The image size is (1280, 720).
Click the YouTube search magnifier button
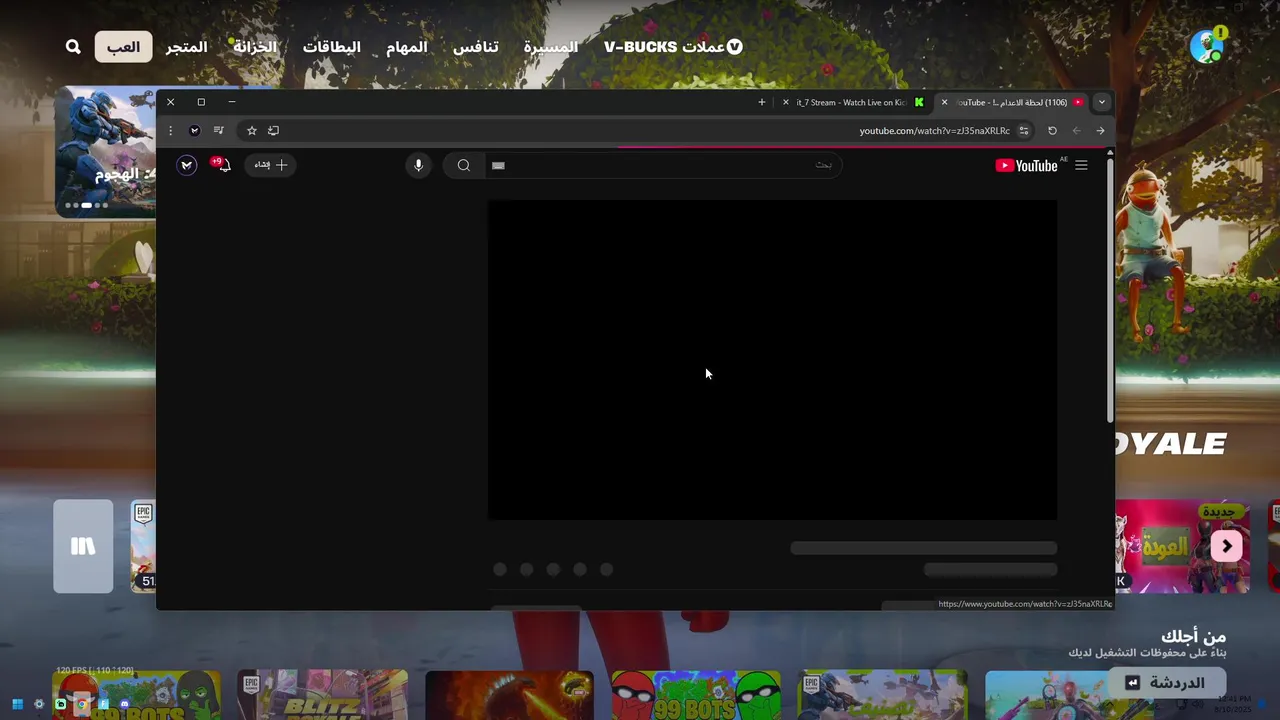[463, 165]
